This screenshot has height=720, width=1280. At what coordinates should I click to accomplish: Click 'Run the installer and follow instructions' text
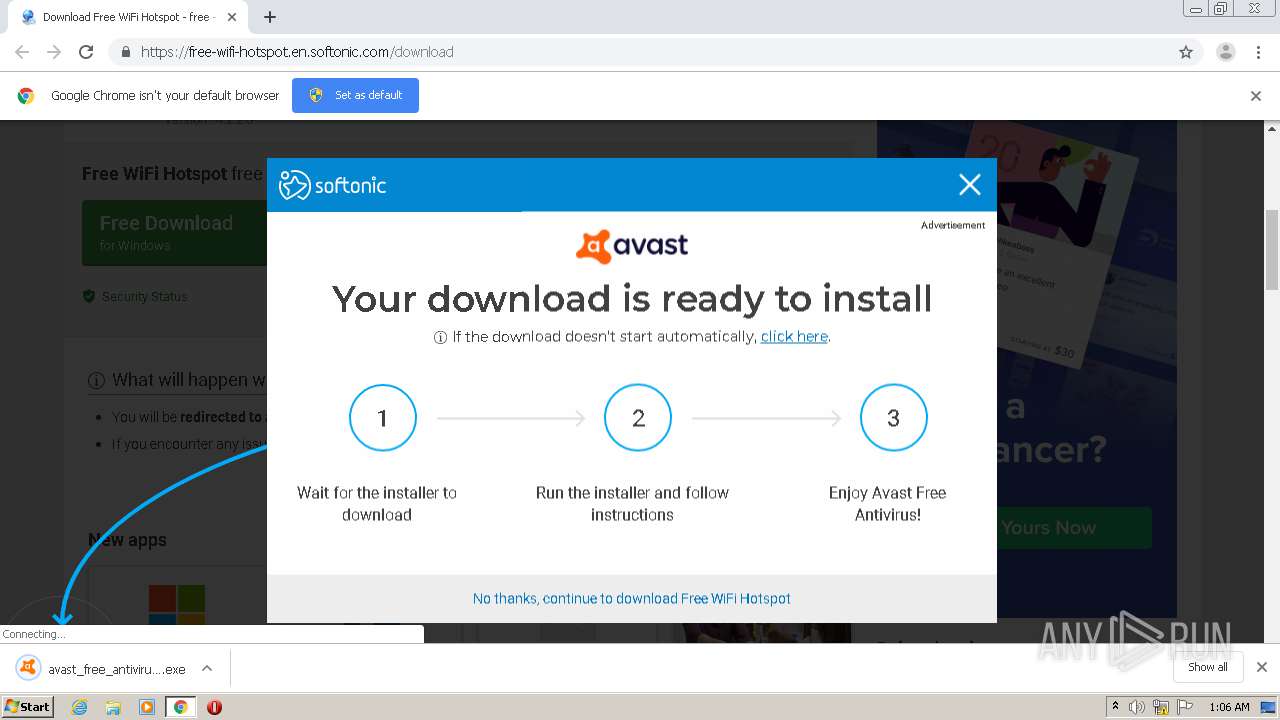pyautogui.click(x=632, y=503)
